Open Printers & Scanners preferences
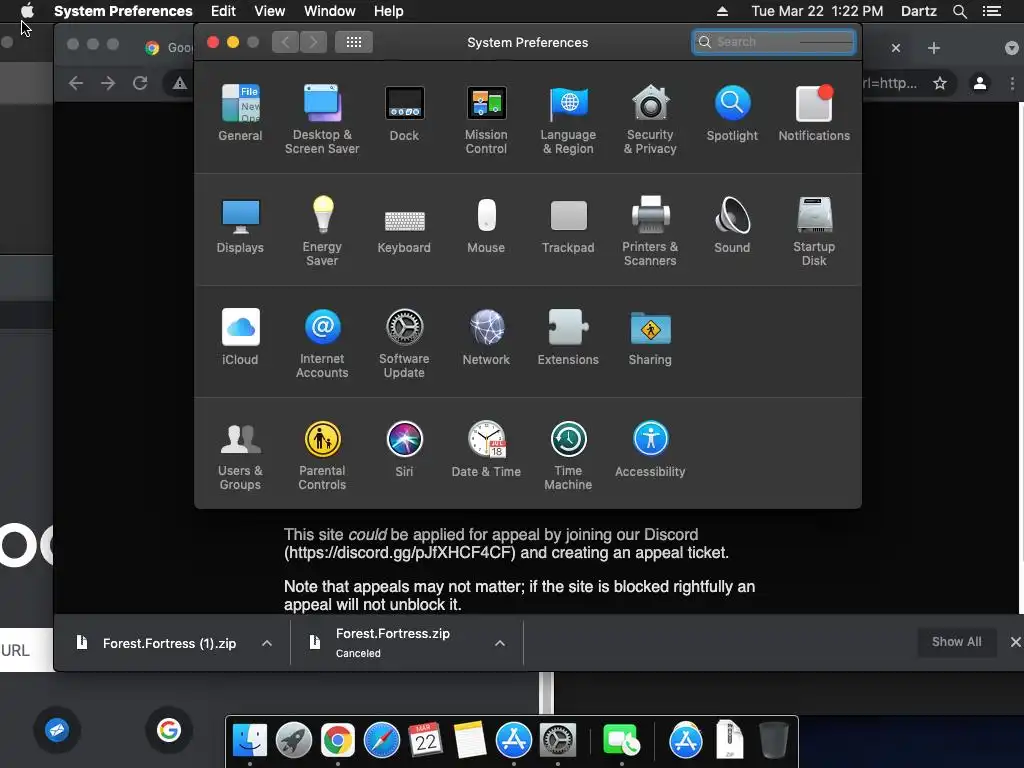Image resolution: width=1024 pixels, height=768 pixels. (650, 231)
